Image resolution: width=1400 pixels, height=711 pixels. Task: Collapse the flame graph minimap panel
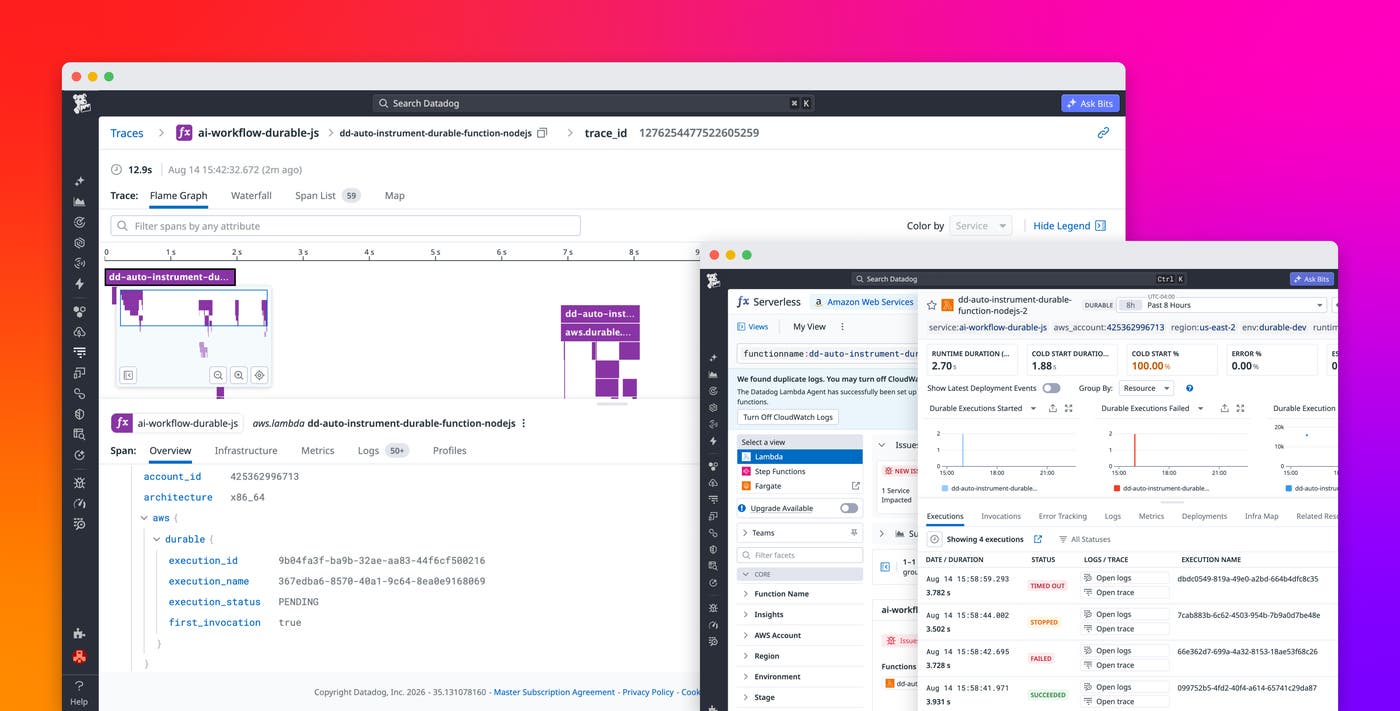(128, 375)
